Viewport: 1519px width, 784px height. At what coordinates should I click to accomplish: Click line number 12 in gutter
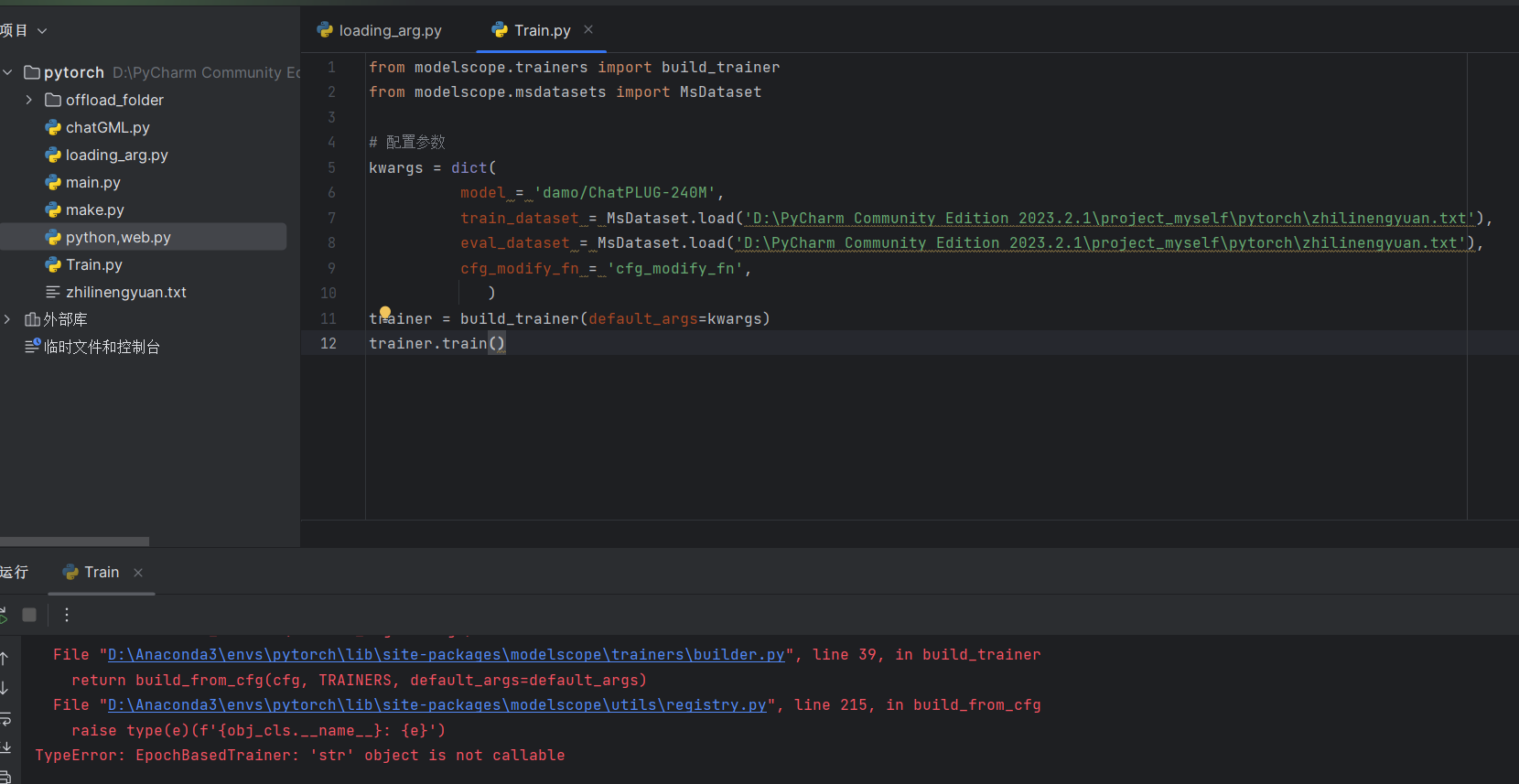329,344
